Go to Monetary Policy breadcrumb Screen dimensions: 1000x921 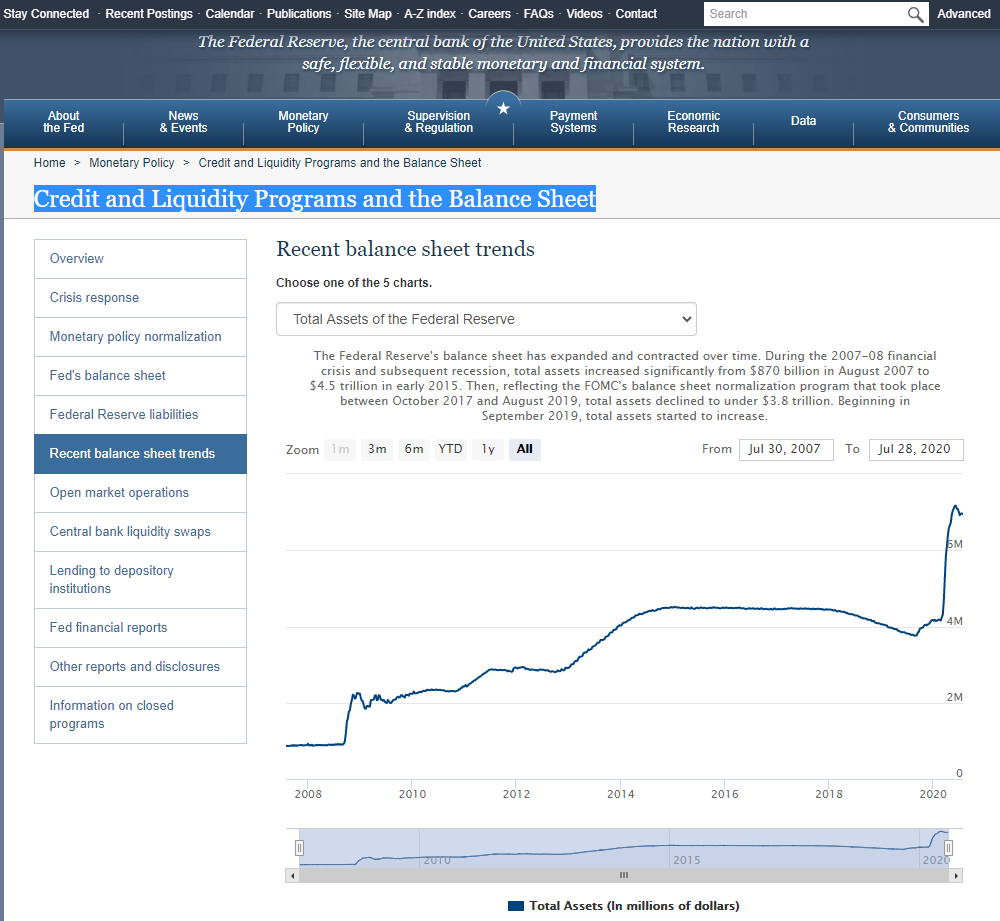(x=131, y=163)
